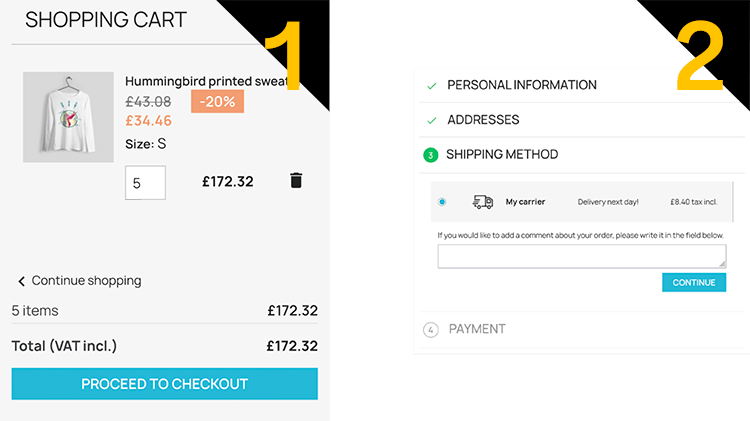Click the green step 3 number badge
The image size is (750, 421).
tap(431, 155)
